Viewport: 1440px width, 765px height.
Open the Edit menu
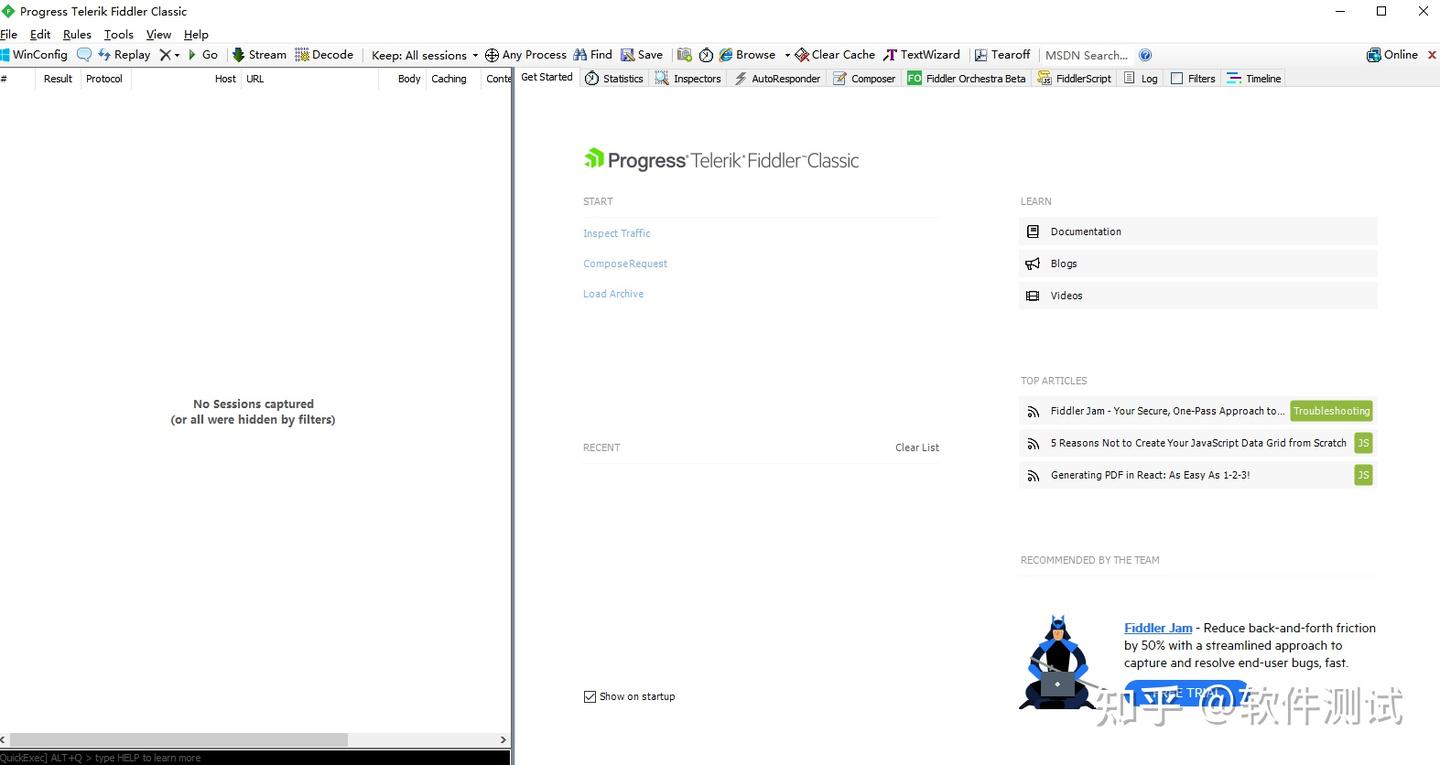pyautogui.click(x=40, y=34)
